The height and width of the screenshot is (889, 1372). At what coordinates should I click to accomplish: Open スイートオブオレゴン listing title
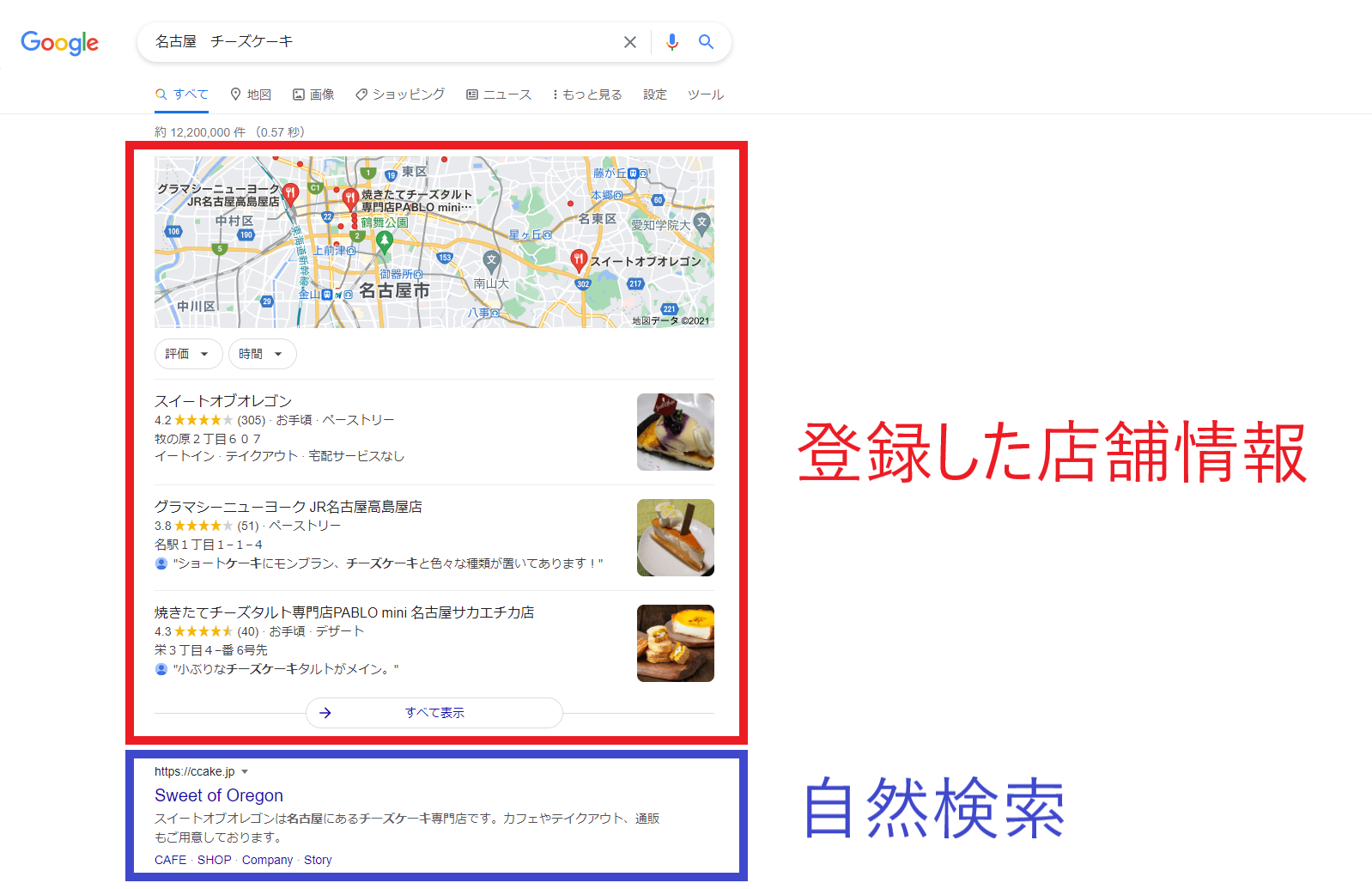coord(223,401)
